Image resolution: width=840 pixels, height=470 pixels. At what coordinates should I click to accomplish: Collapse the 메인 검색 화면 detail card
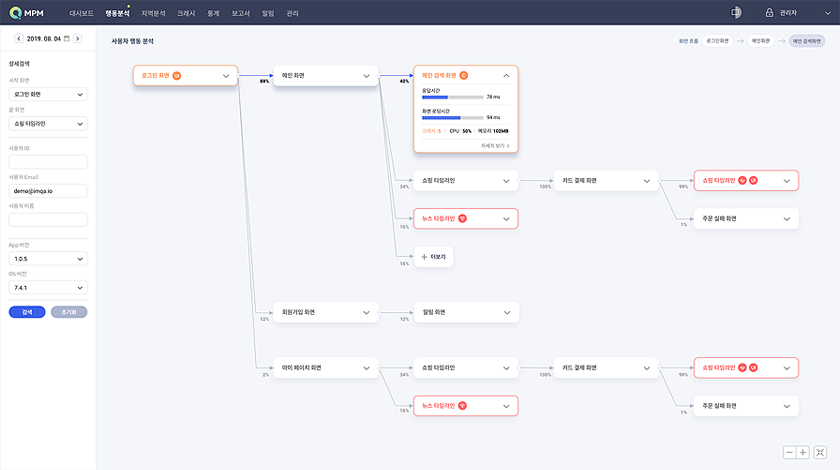coord(506,75)
